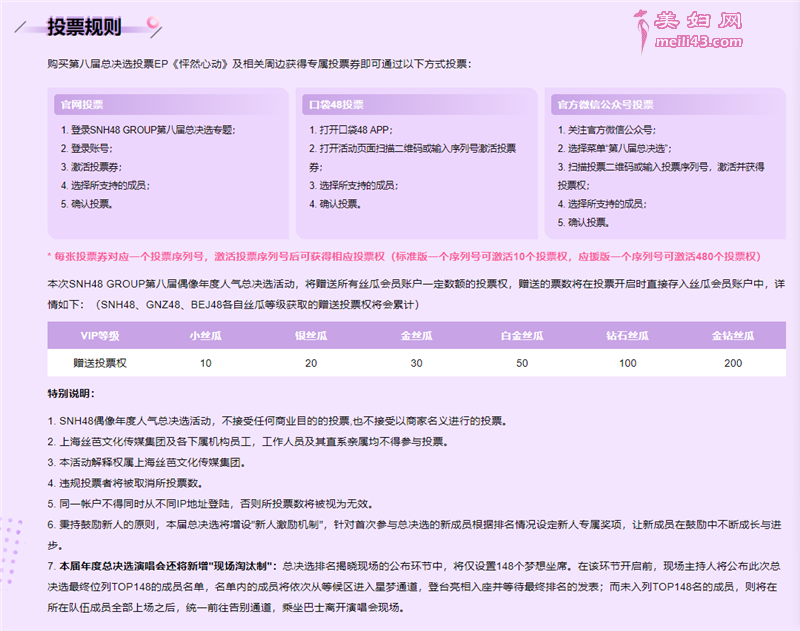Screen dimensions: 800x631
Task: Click the "钻石丝瓜" column header
Action: (628, 336)
